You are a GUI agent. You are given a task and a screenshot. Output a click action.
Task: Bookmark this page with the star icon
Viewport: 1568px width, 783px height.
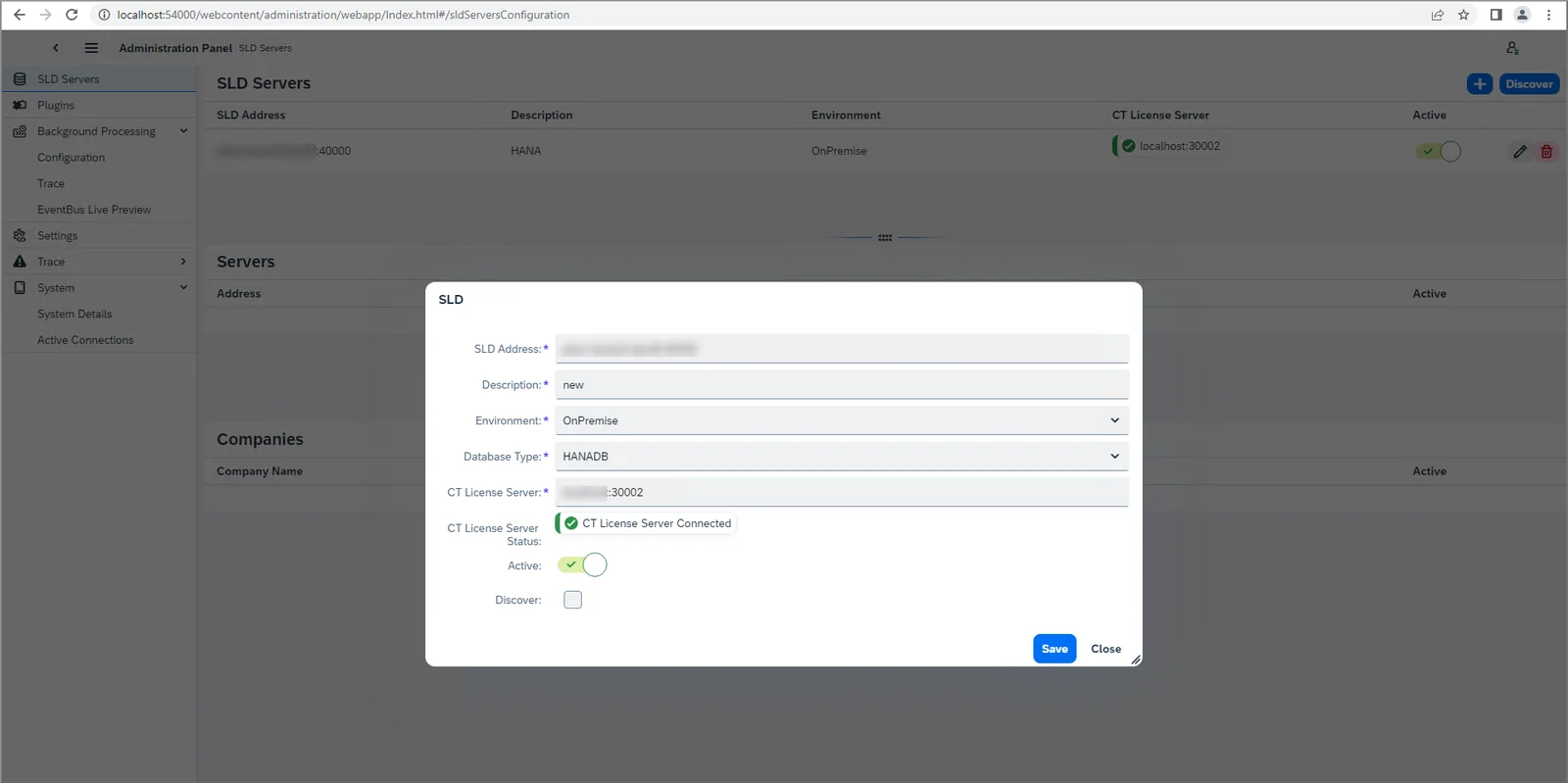[1464, 15]
